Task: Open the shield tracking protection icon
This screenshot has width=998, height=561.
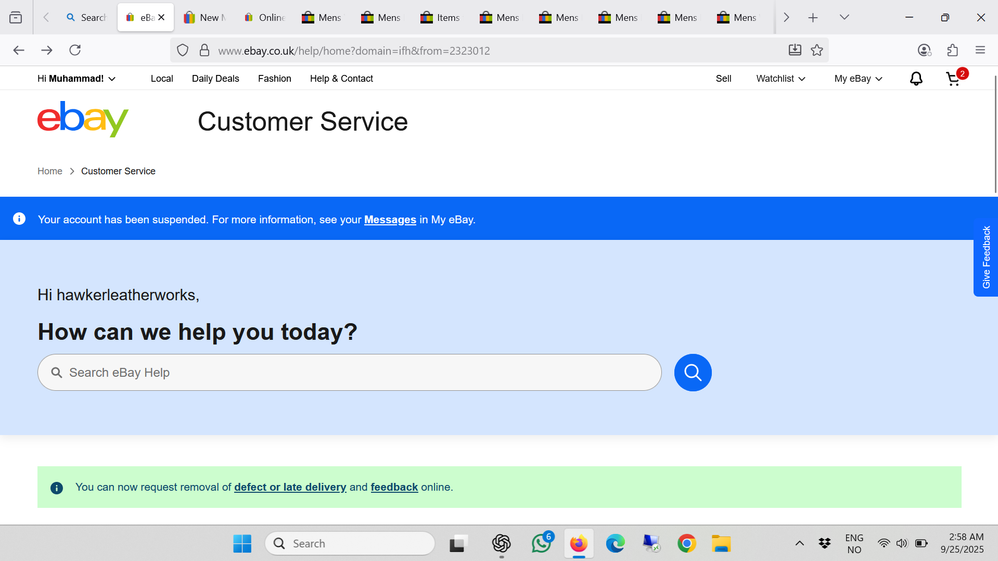Action: click(183, 50)
